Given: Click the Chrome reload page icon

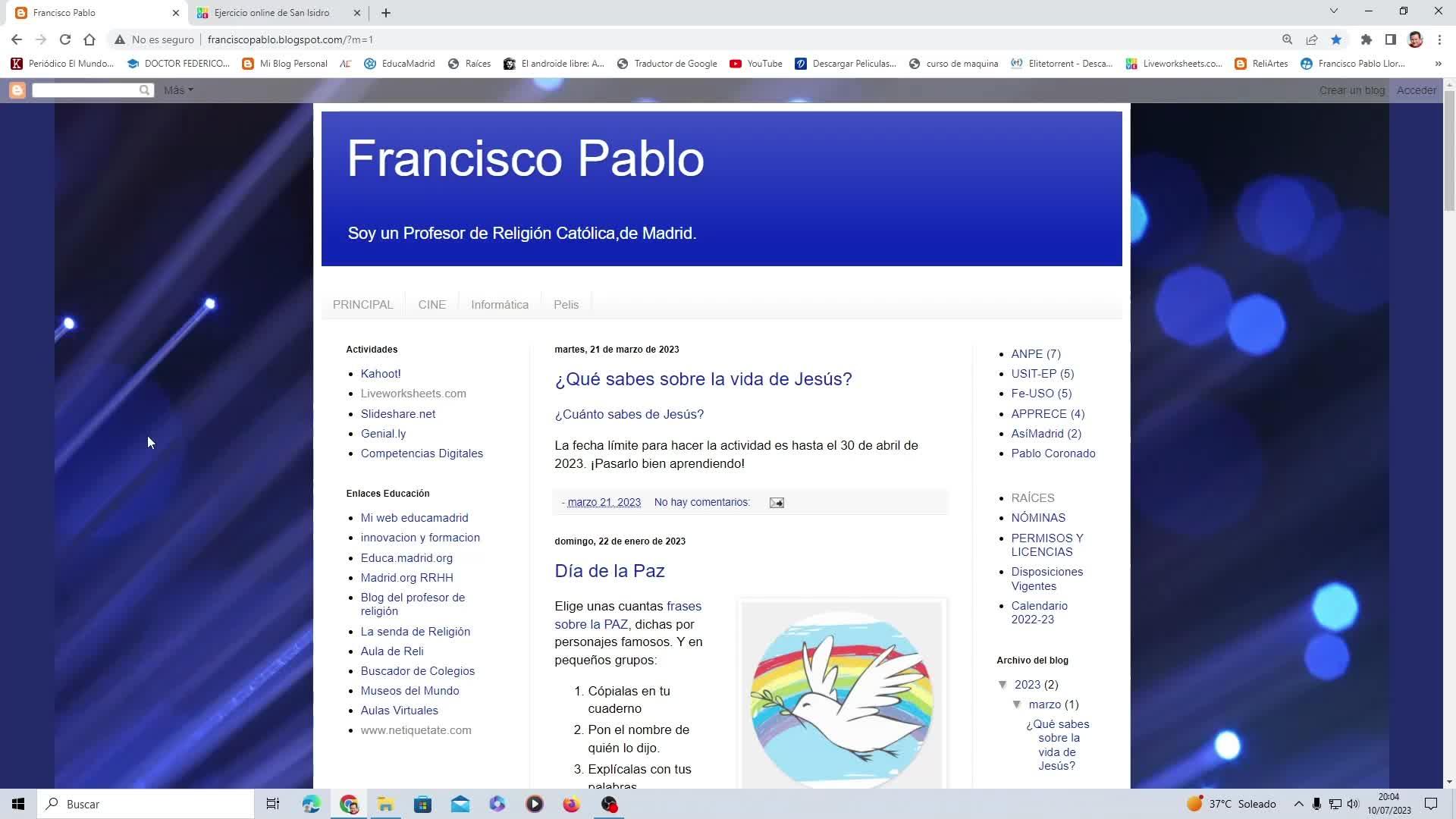Looking at the screenshot, I should point(65,39).
